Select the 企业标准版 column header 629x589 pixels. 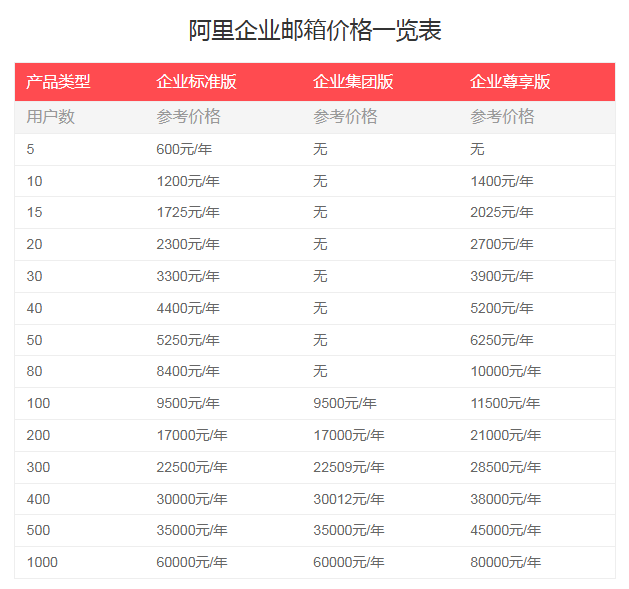(196, 81)
